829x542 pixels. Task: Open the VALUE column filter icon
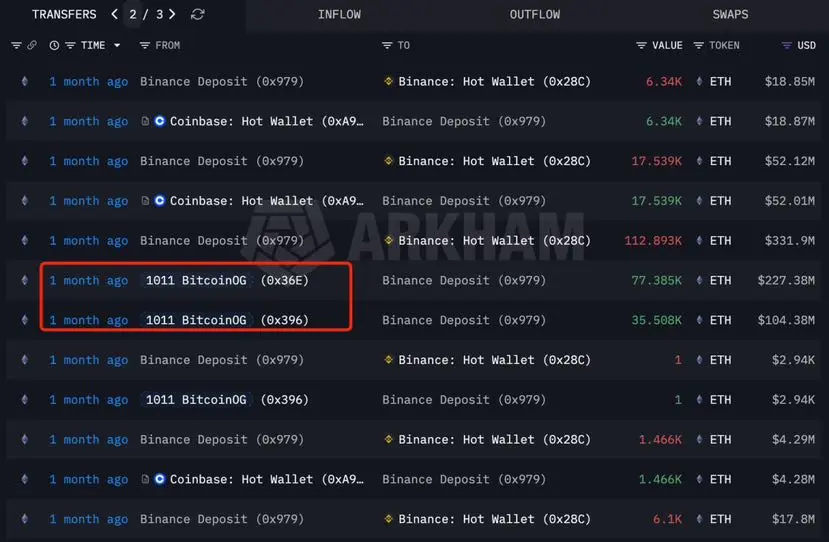coord(641,45)
